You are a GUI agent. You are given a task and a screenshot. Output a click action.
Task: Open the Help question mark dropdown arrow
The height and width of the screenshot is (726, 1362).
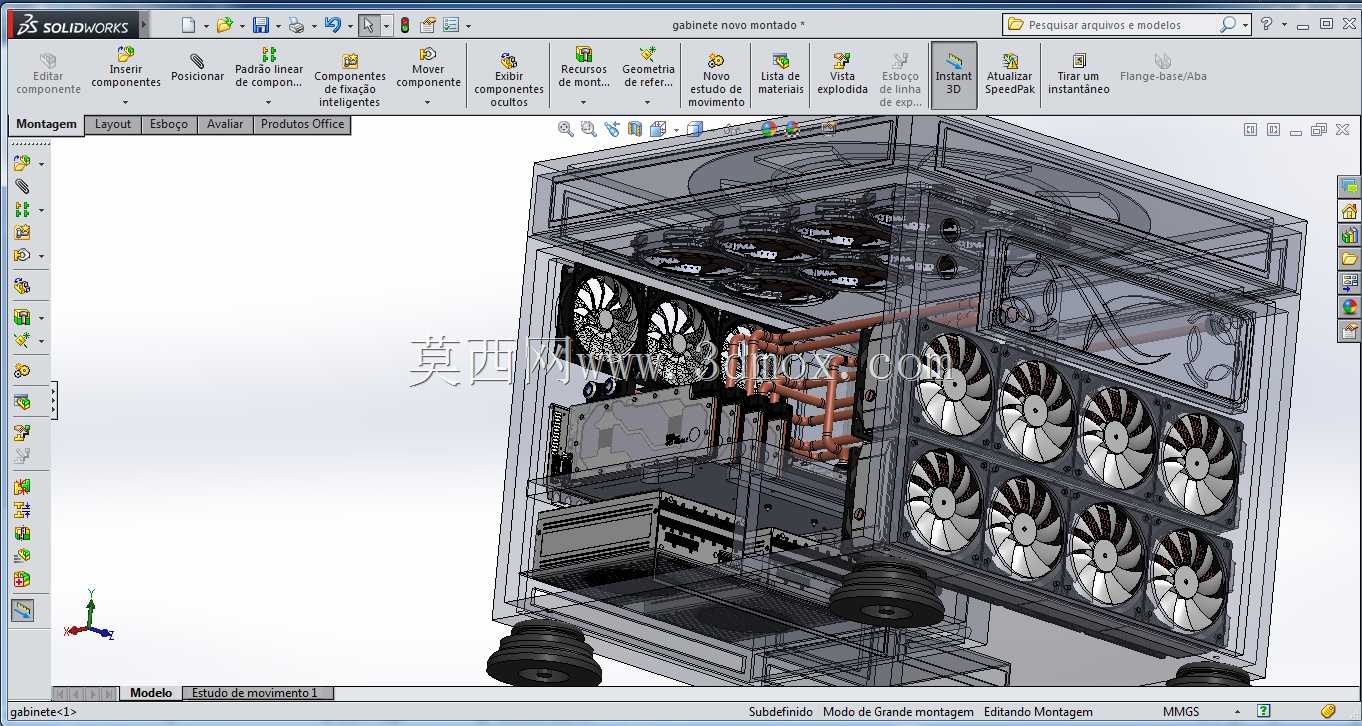tap(1284, 25)
